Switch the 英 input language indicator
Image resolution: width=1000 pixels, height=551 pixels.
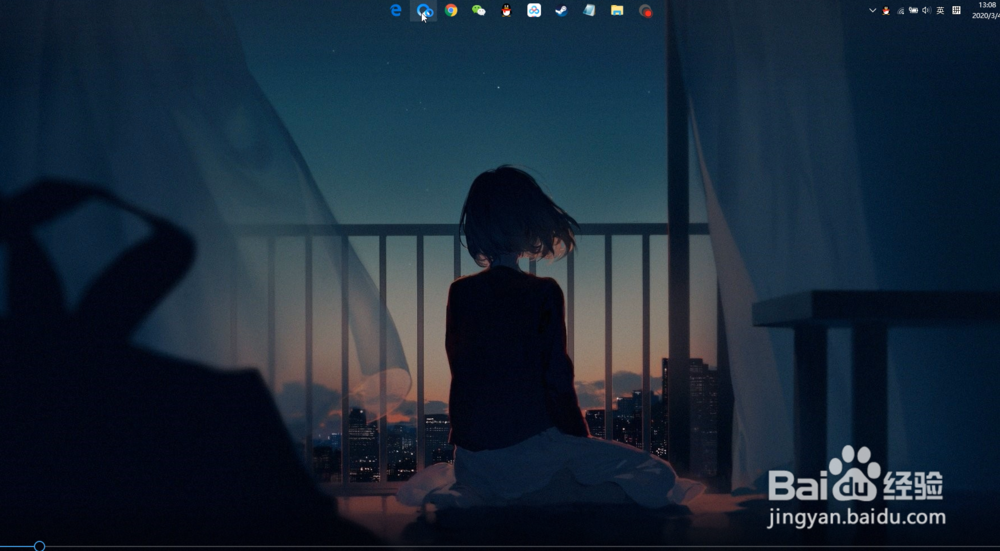pos(940,10)
